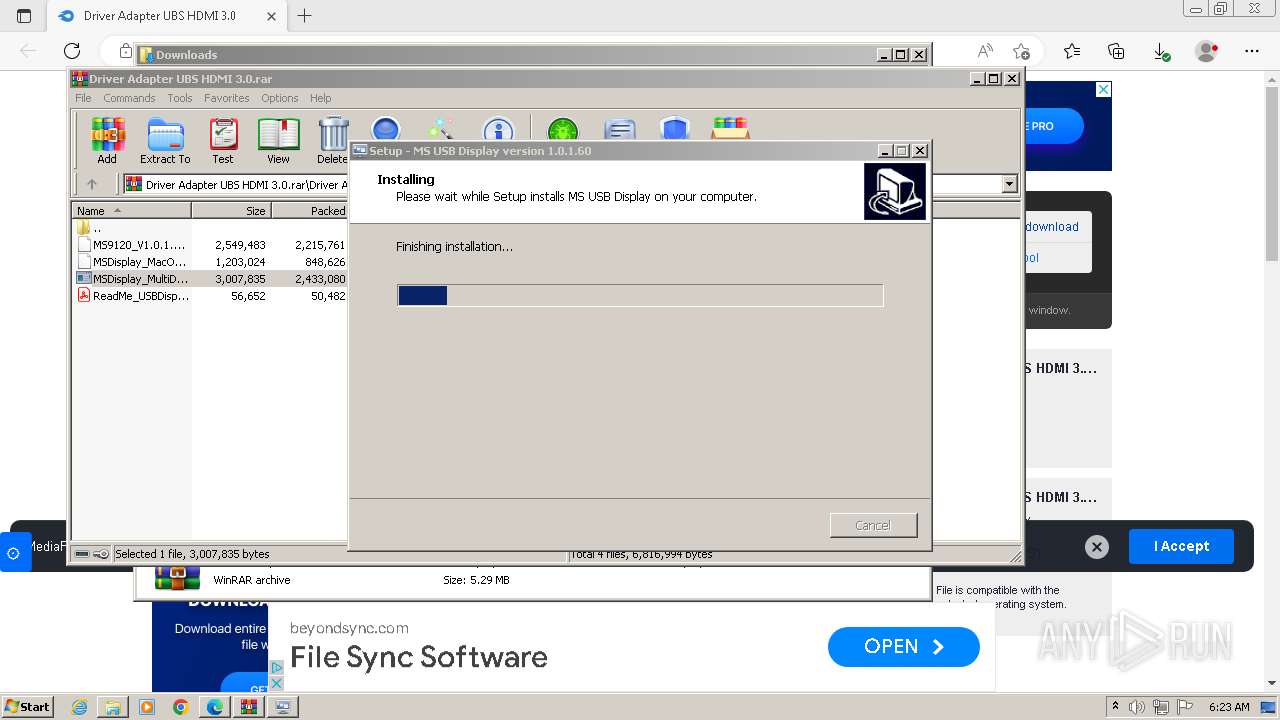This screenshot has width=1280, height=720.
Task: Click the Setup installer computer logo image
Action: (x=895, y=191)
